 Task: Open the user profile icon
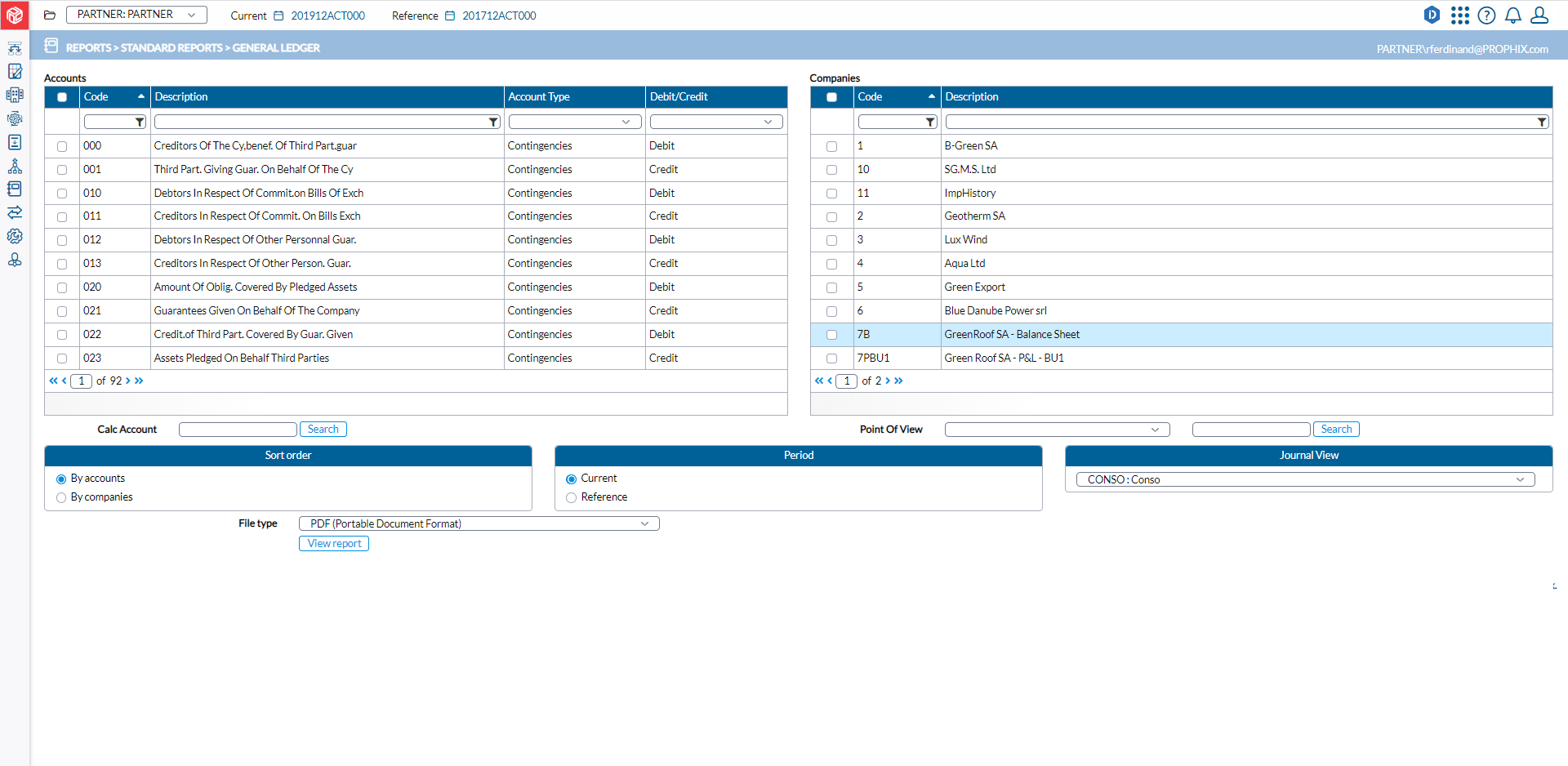coord(1539,16)
